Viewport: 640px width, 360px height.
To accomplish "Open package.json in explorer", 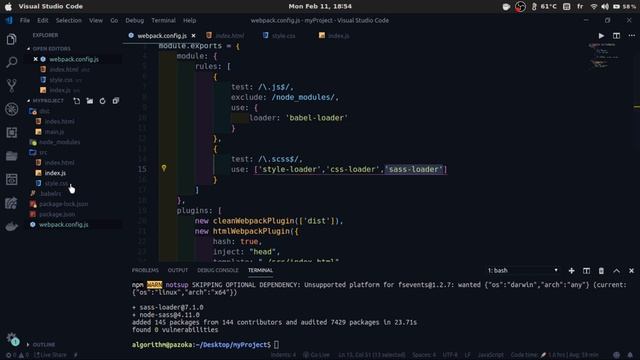I will pyautogui.click(x=57, y=214).
